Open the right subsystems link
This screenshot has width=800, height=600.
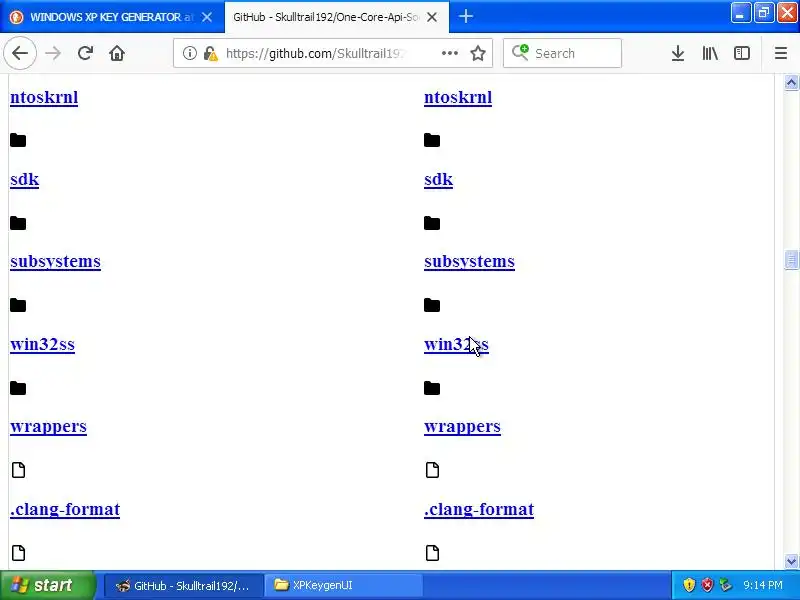tap(469, 261)
